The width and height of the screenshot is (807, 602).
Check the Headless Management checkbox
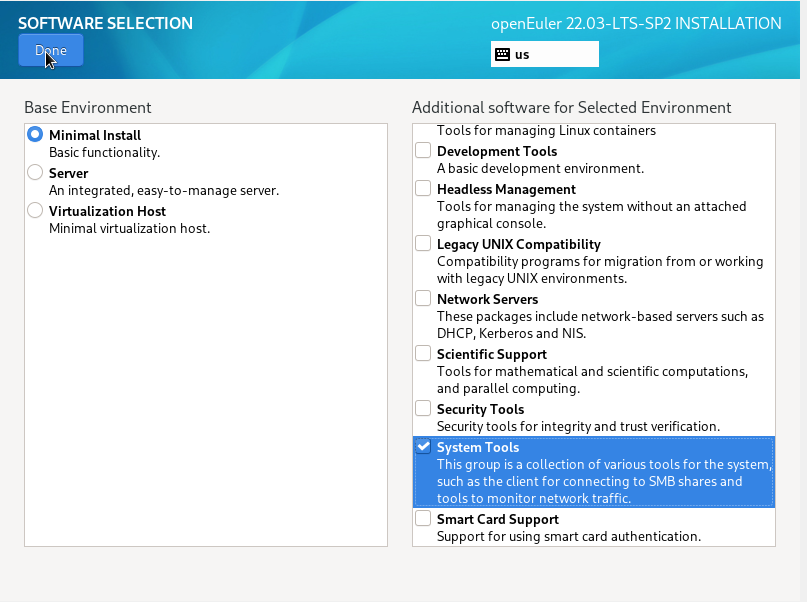pyautogui.click(x=423, y=189)
